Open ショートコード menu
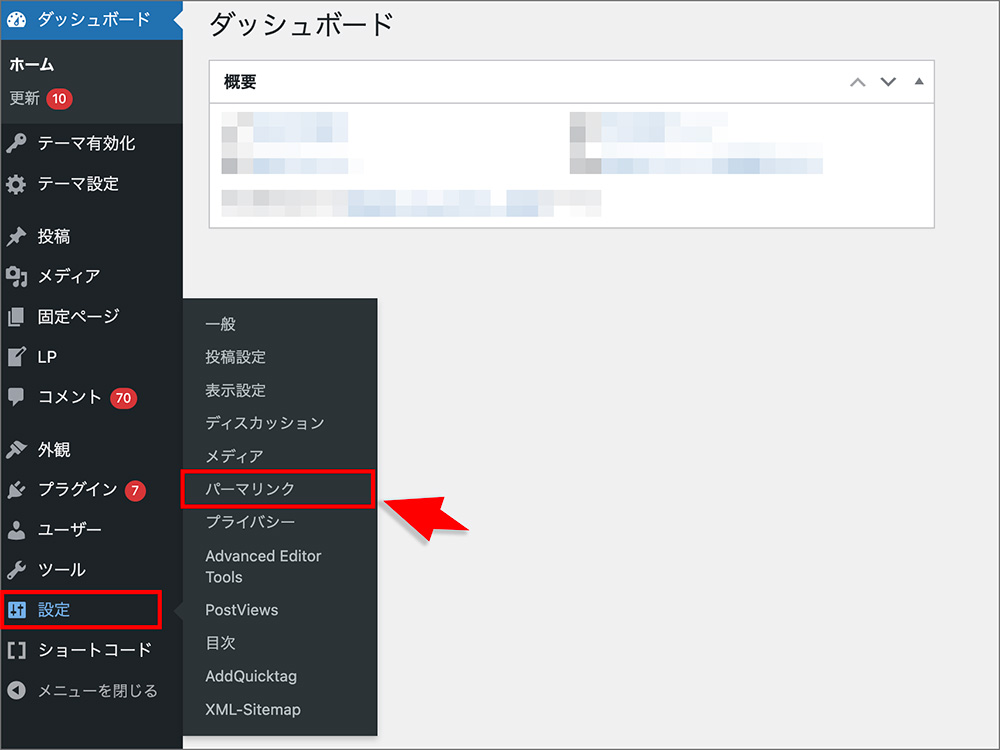 click(x=94, y=650)
